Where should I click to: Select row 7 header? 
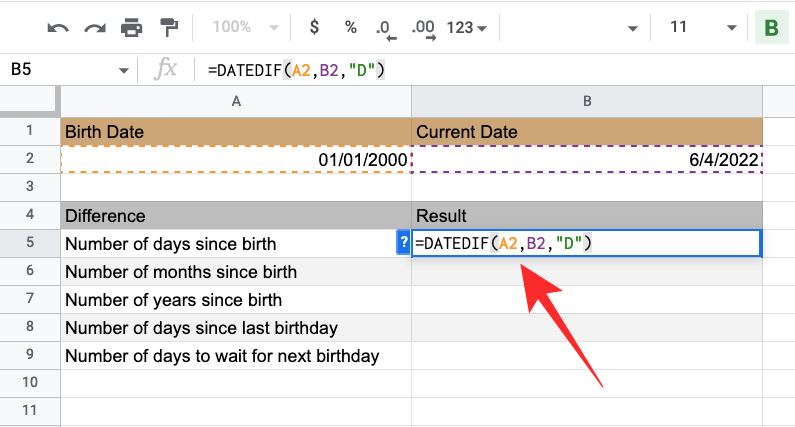[x=30, y=300]
